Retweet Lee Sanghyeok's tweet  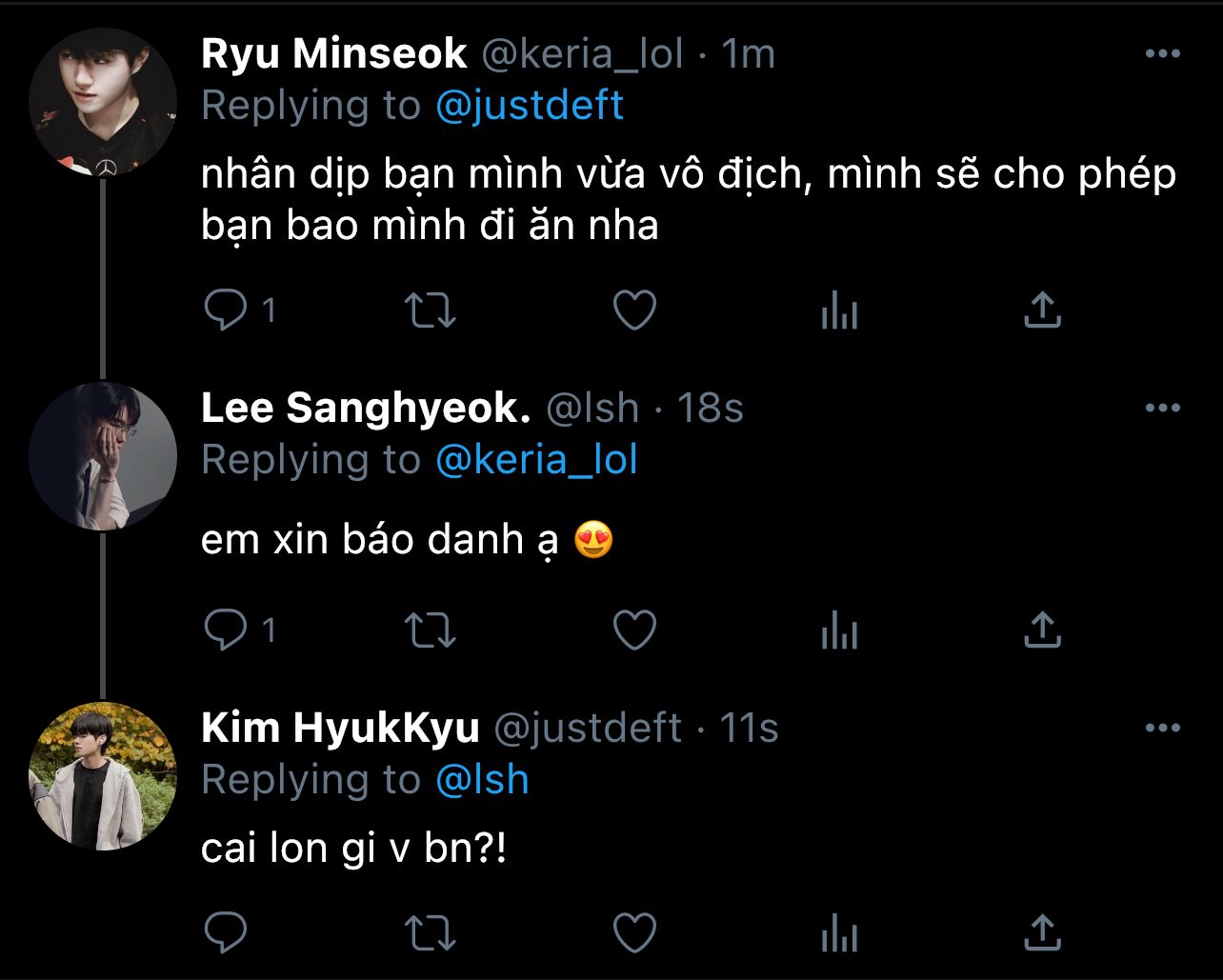431,630
